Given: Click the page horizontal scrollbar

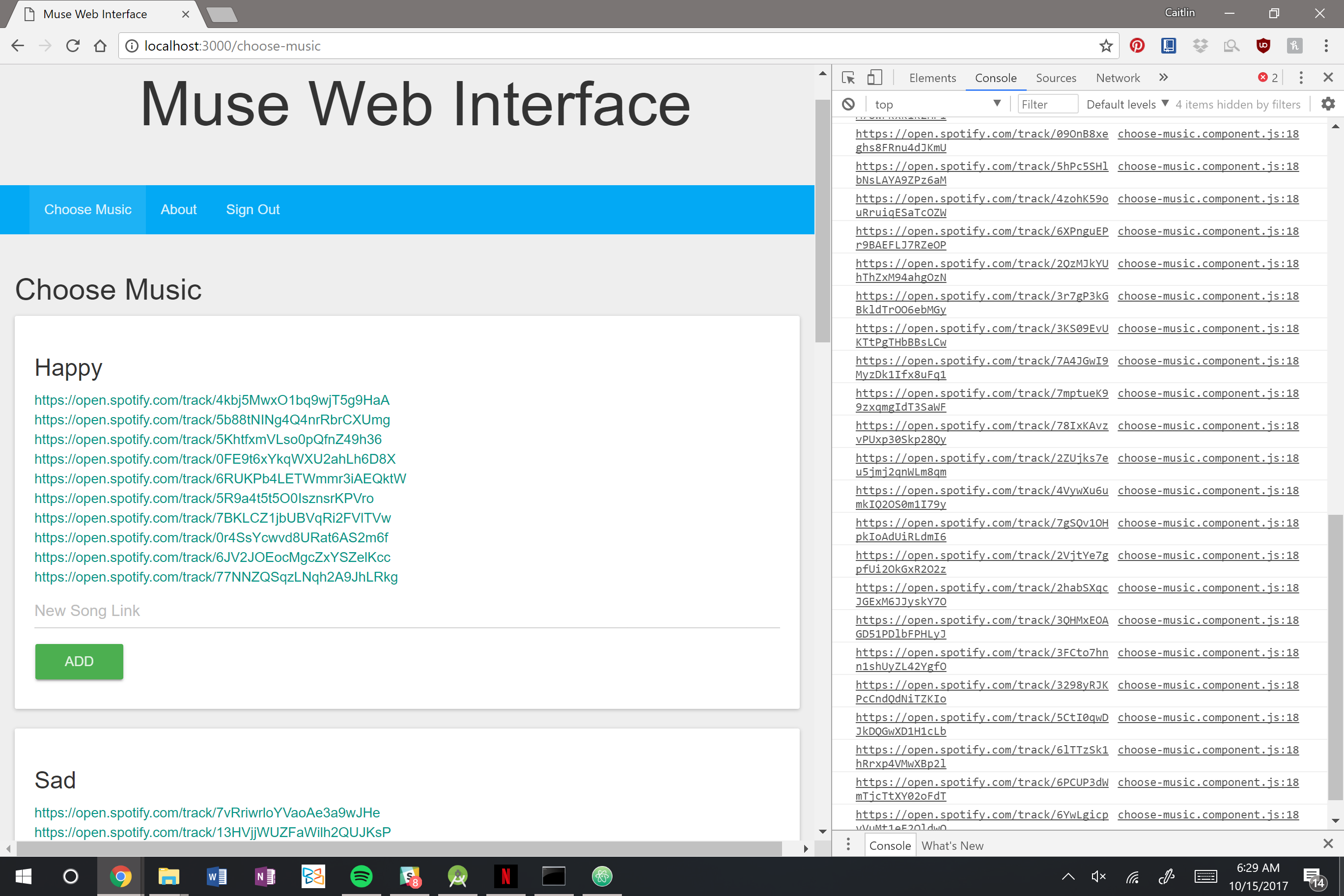Looking at the screenshot, I should 399,848.
